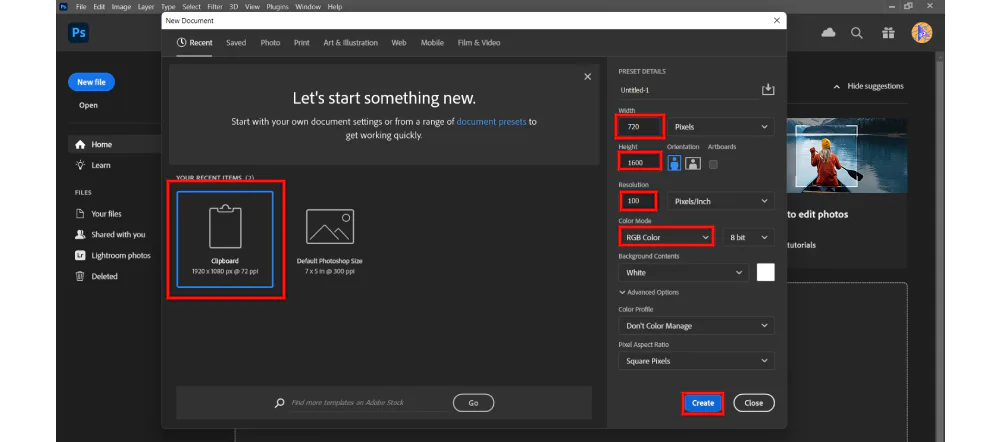Viewport: 1000px width, 442px height.
Task: Expand the RGB Color mode dropdown
Action: tap(665, 237)
